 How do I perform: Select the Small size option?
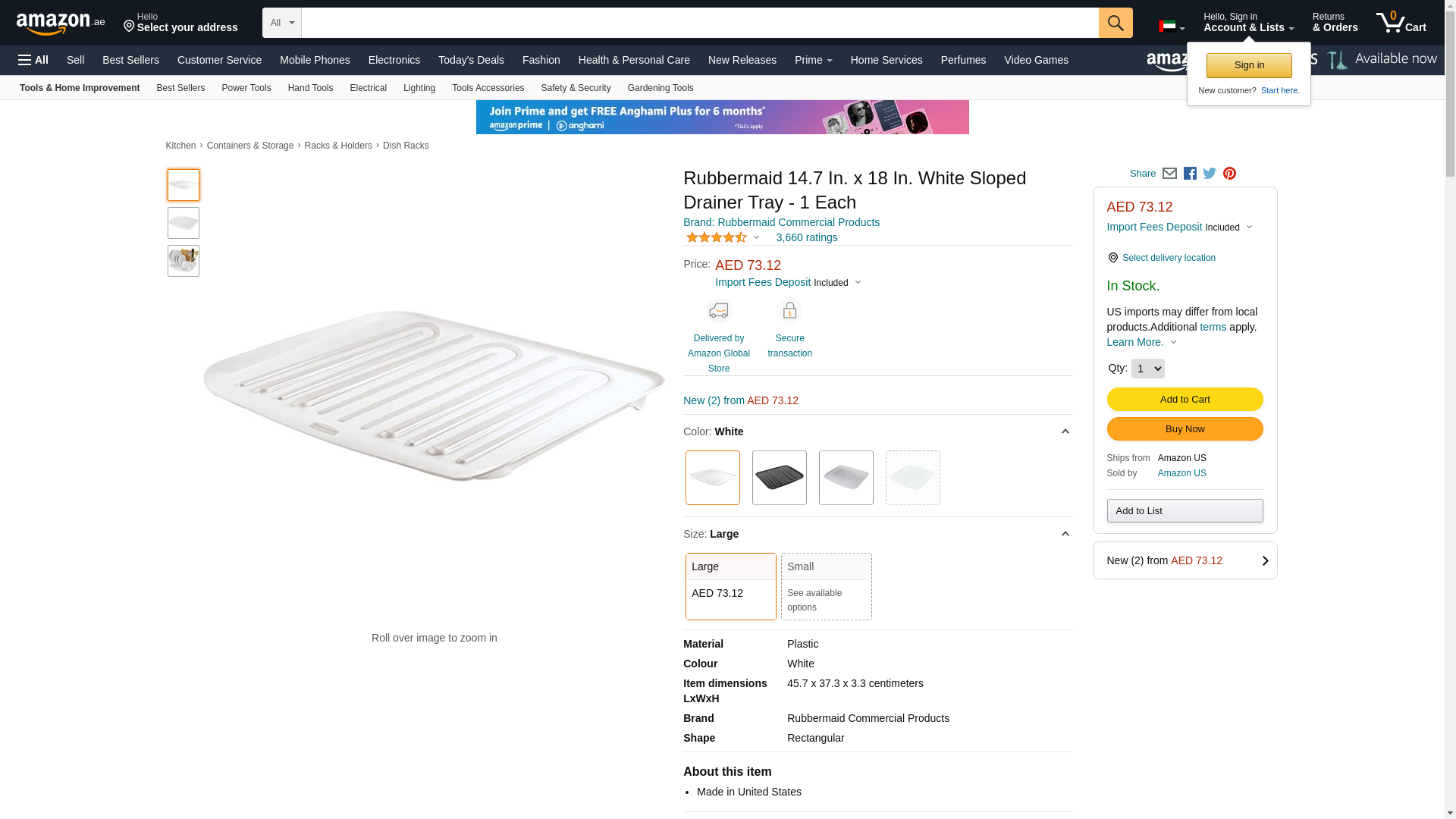point(826,585)
